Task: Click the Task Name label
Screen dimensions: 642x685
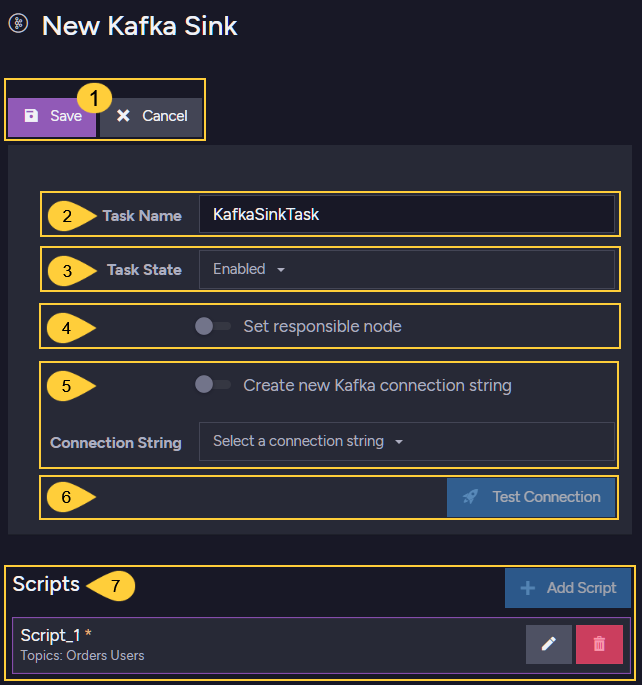Action: click(142, 216)
